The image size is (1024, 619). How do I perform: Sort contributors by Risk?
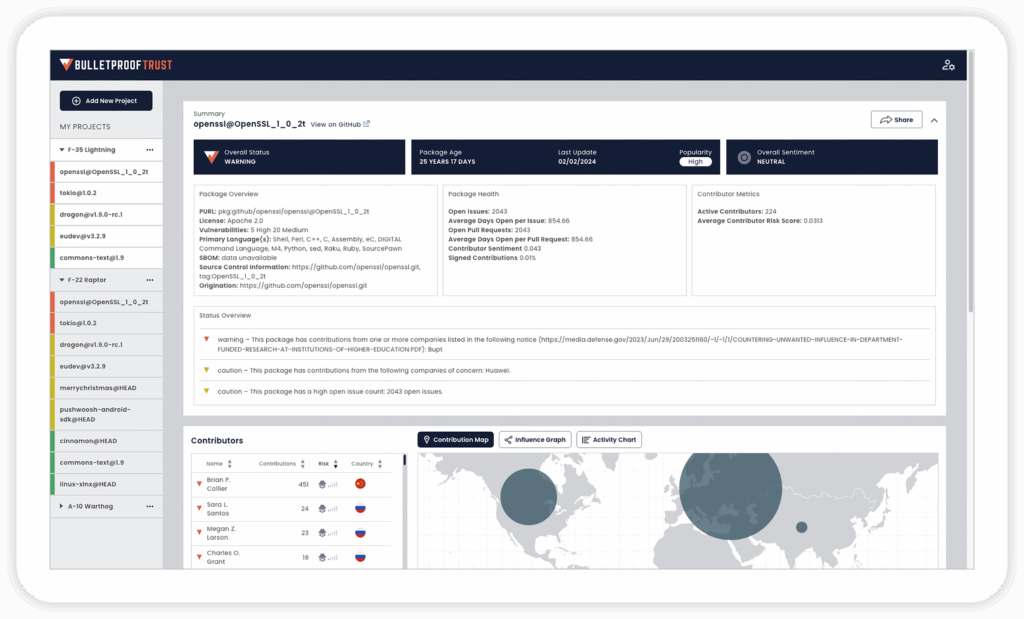coord(336,464)
